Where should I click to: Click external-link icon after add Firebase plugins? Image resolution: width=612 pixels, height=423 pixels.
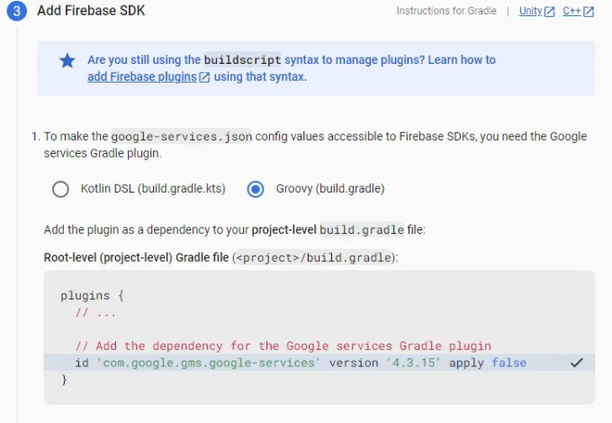(205, 77)
